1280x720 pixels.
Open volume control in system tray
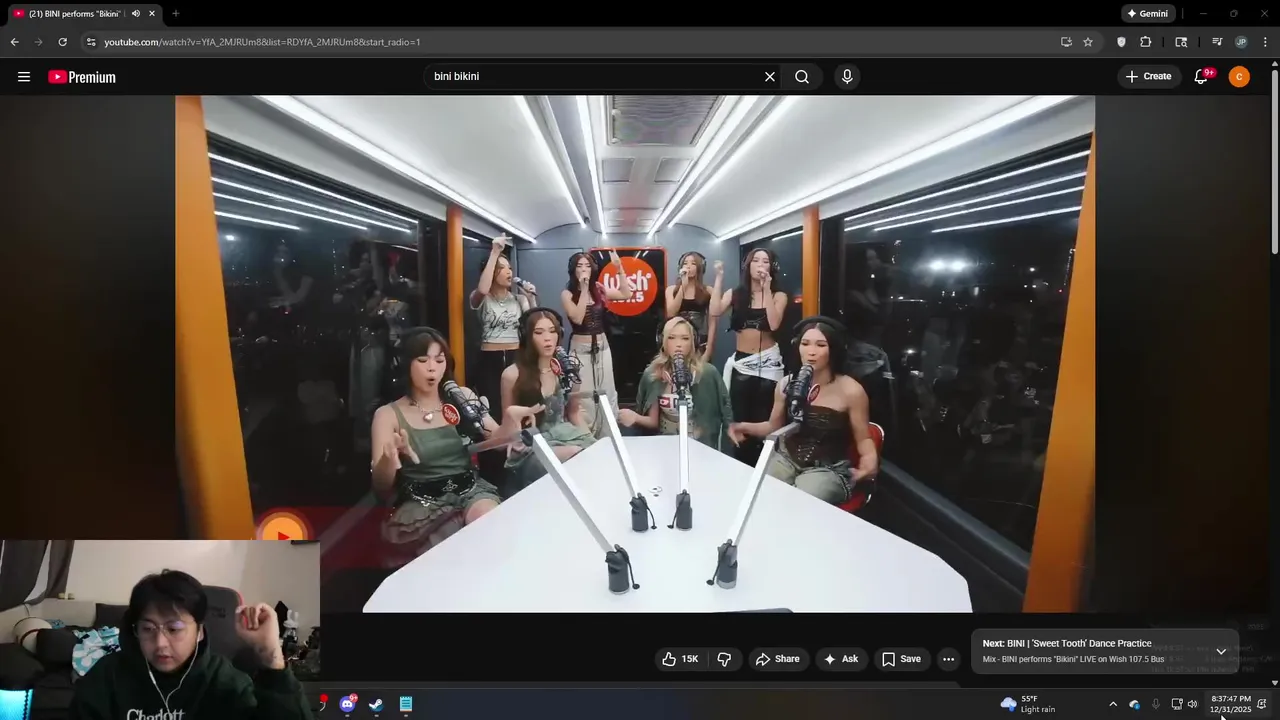point(1192,704)
